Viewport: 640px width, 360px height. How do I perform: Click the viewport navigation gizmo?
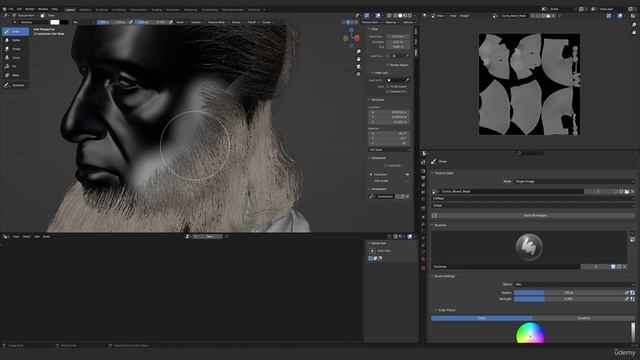(x=351, y=38)
